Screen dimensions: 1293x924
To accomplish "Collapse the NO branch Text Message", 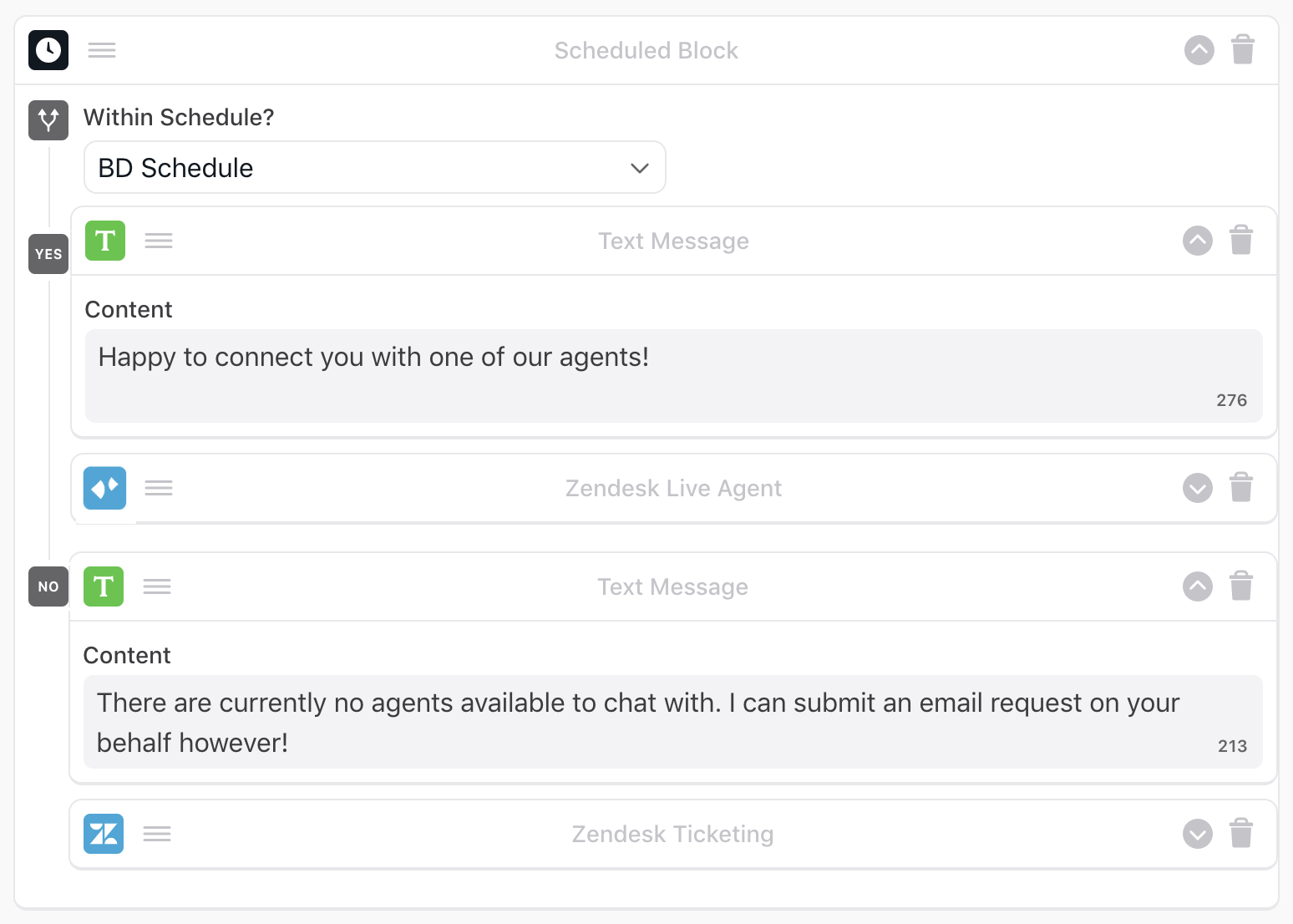I will tap(1198, 586).
